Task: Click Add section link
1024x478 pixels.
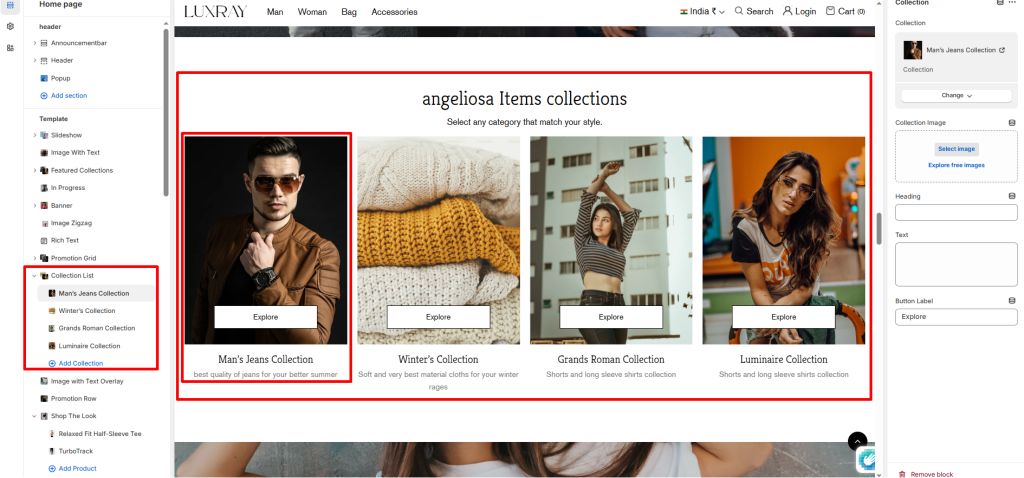Action: tap(69, 96)
